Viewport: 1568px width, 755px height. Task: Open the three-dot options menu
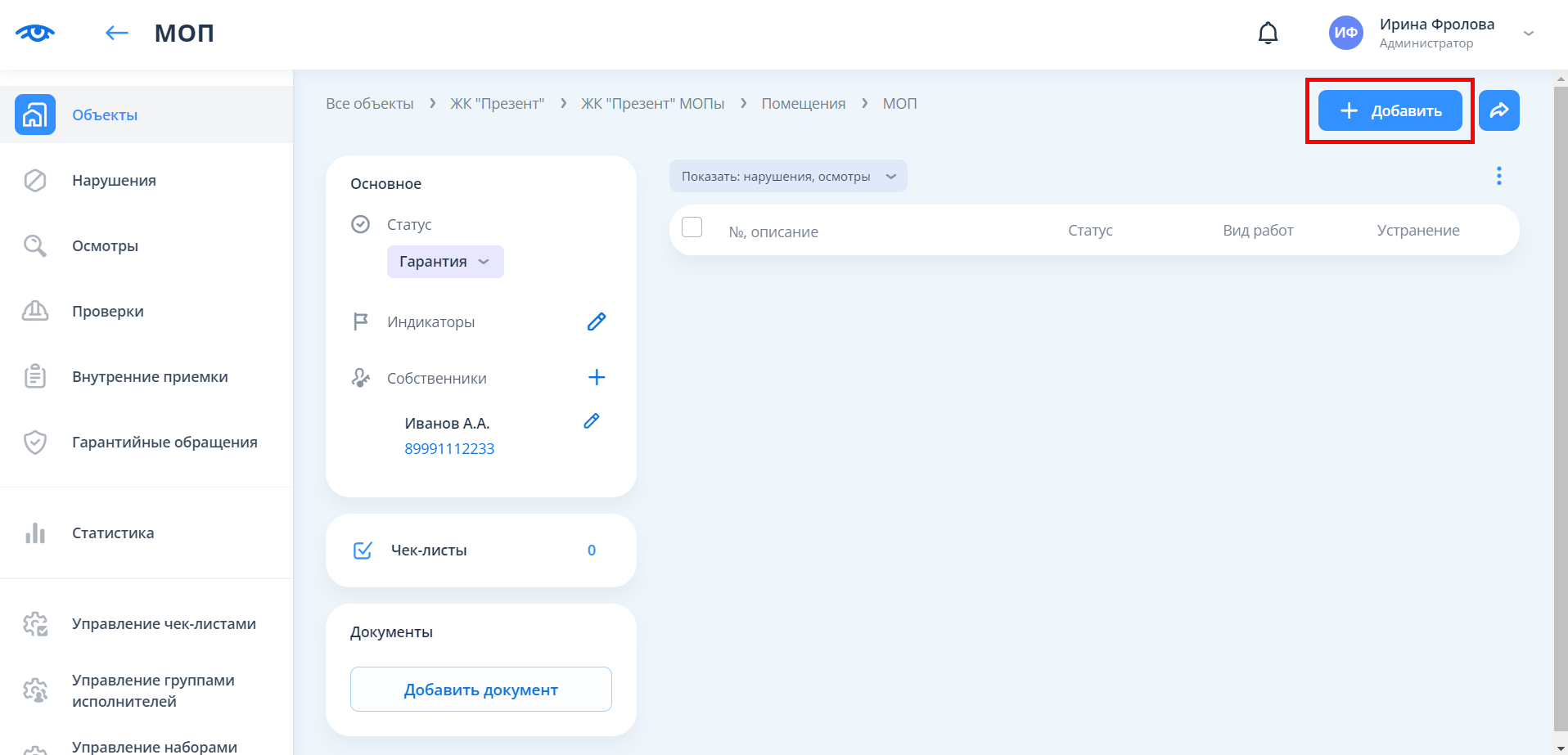[1498, 176]
